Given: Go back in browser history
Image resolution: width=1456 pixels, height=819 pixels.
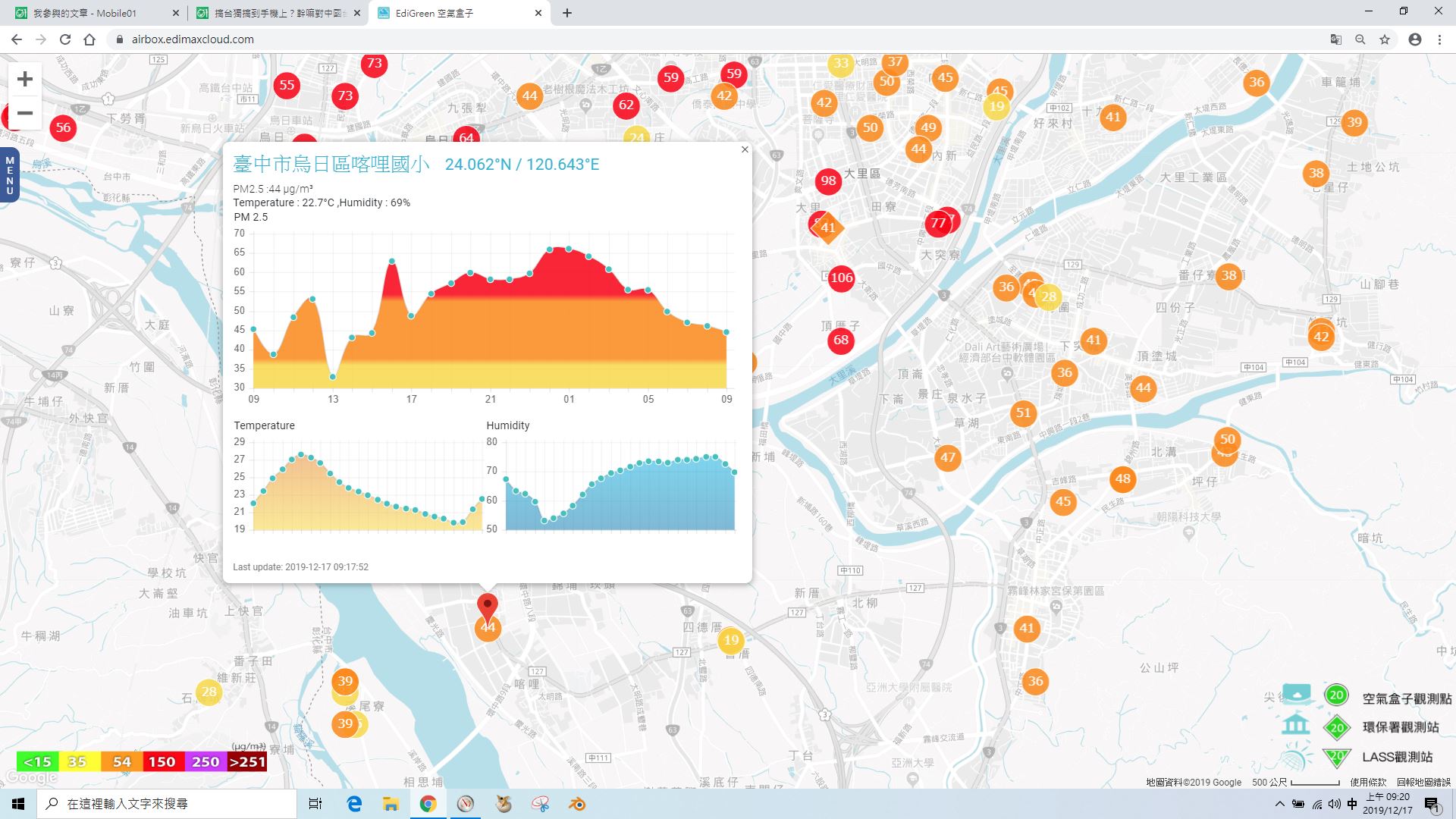Looking at the screenshot, I should pos(17,39).
